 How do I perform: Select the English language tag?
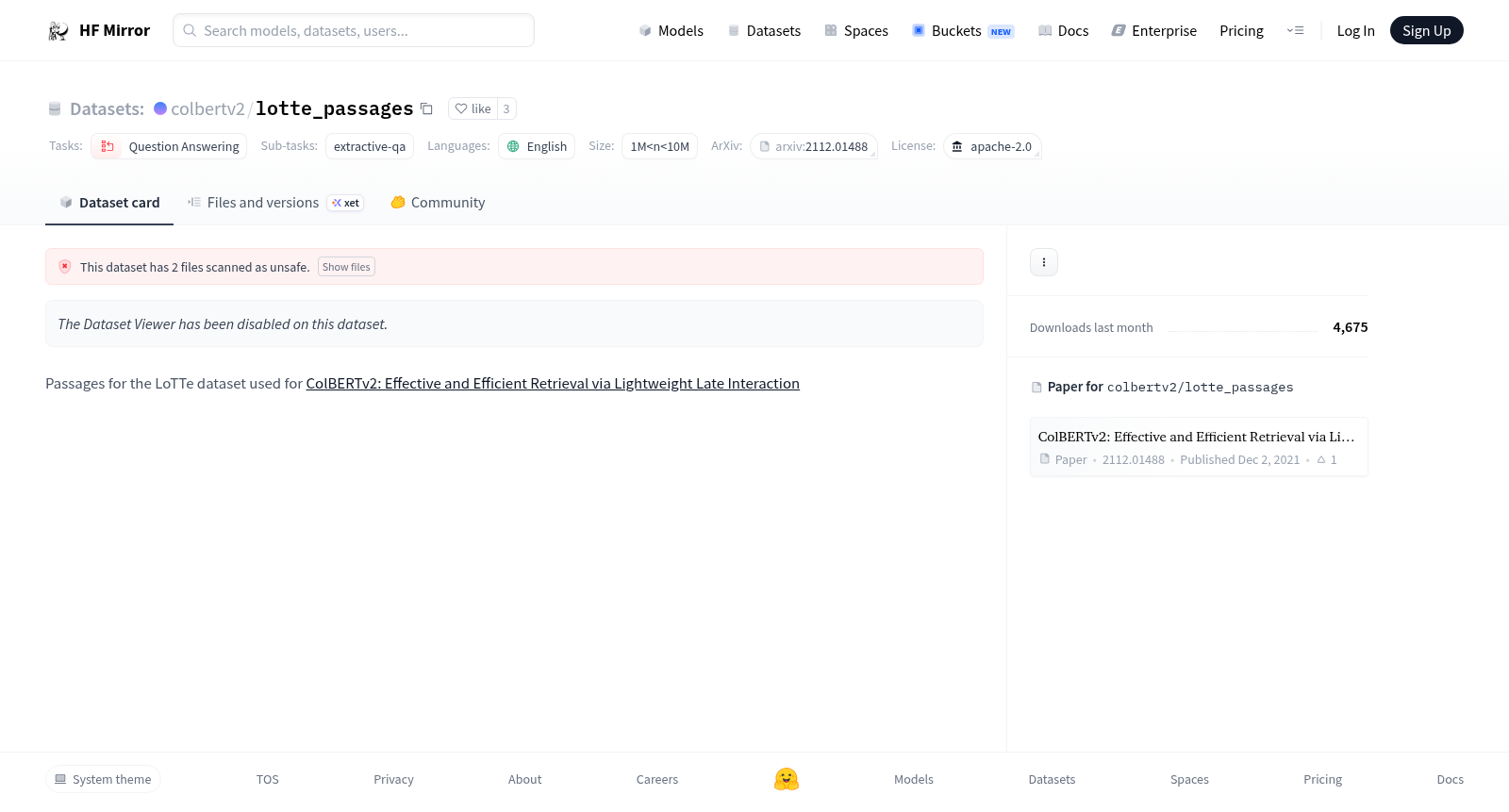click(x=537, y=146)
